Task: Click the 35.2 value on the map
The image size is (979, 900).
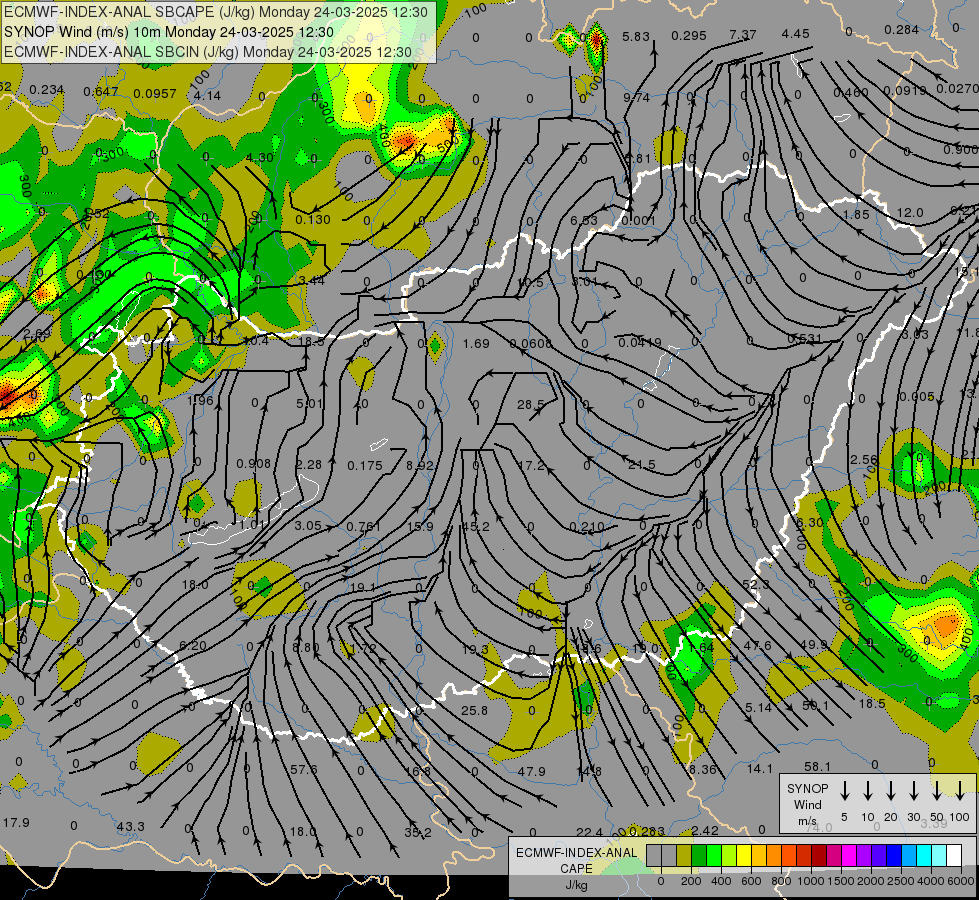Action: point(418,833)
